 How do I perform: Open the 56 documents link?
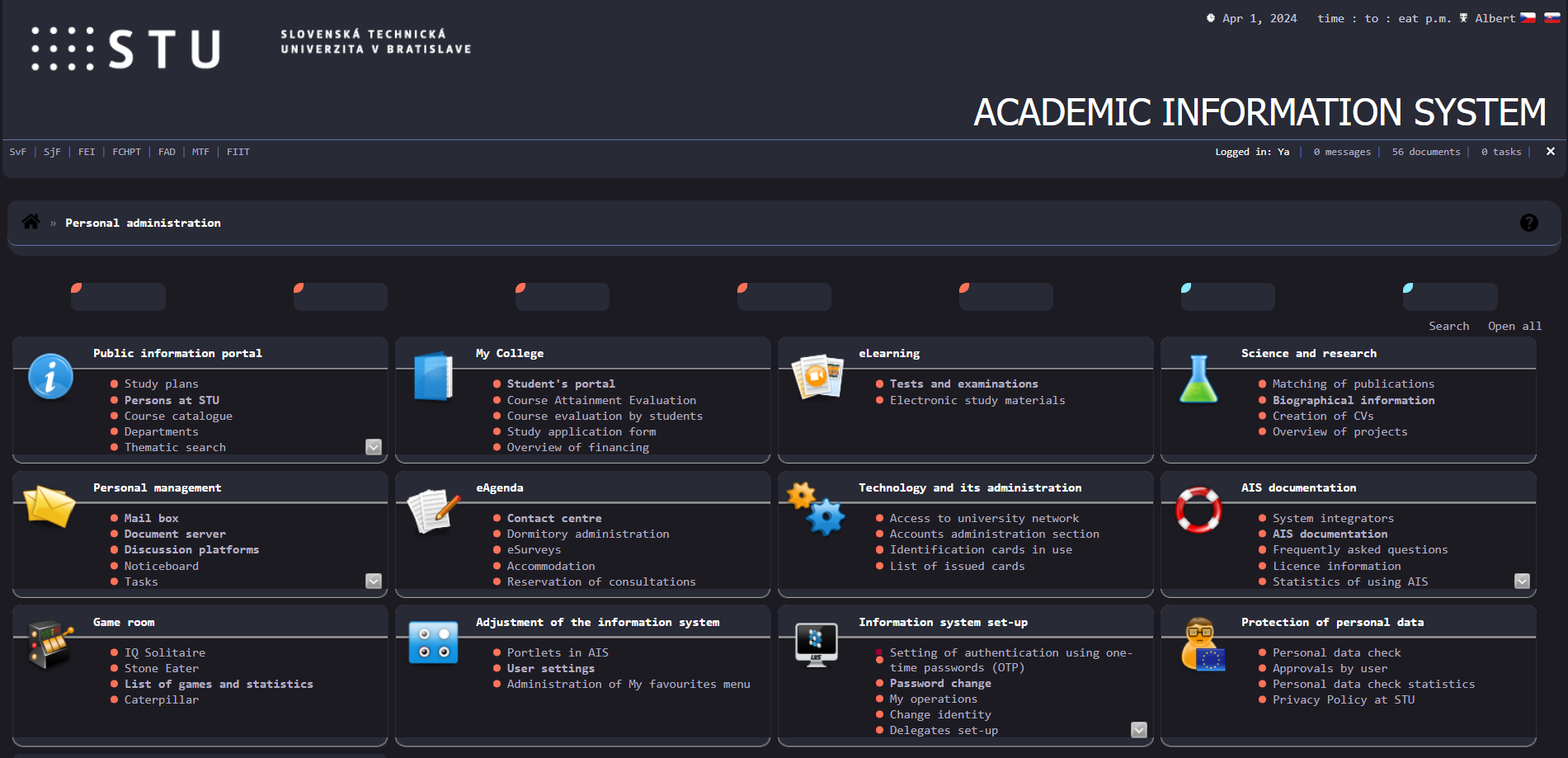1426,152
